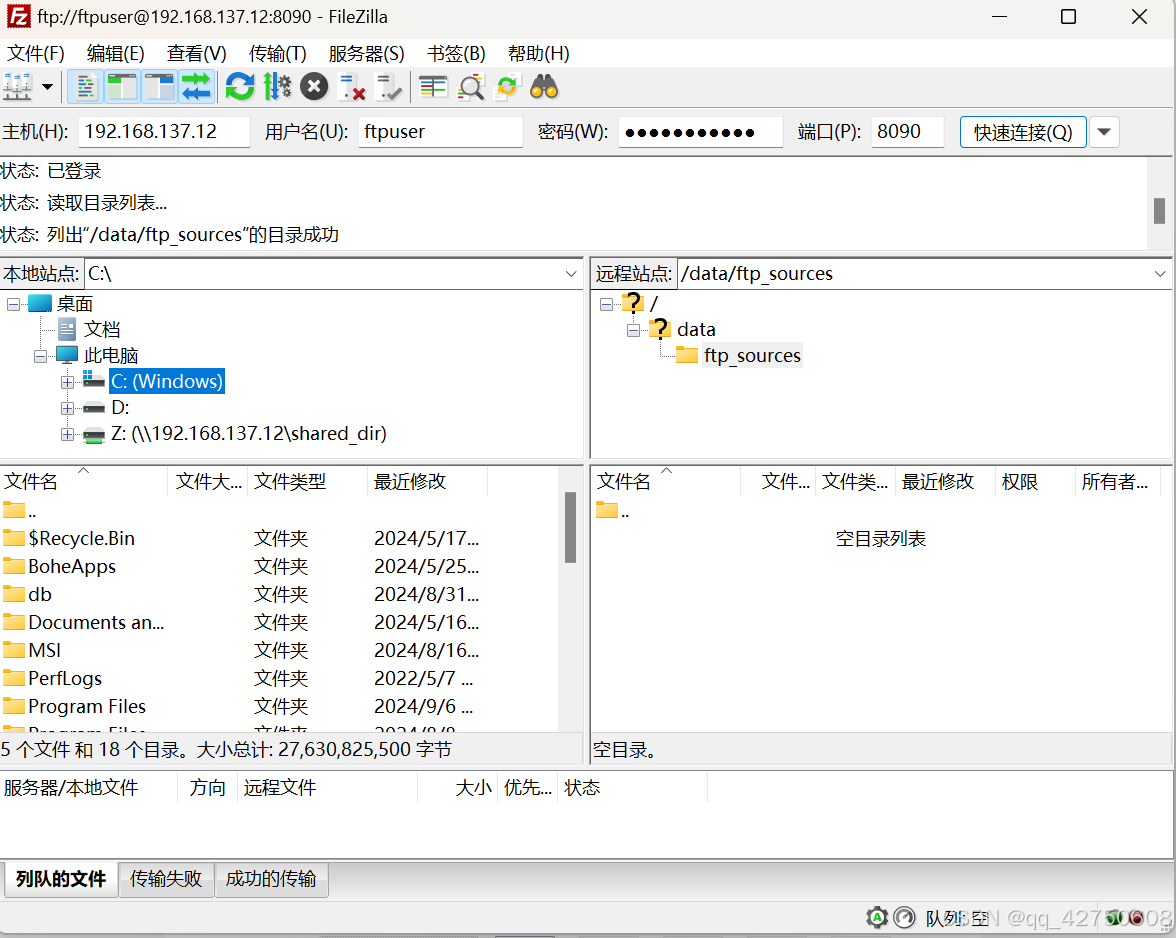The height and width of the screenshot is (938, 1176).
Task: Select the db folder in local list
Action: point(40,595)
